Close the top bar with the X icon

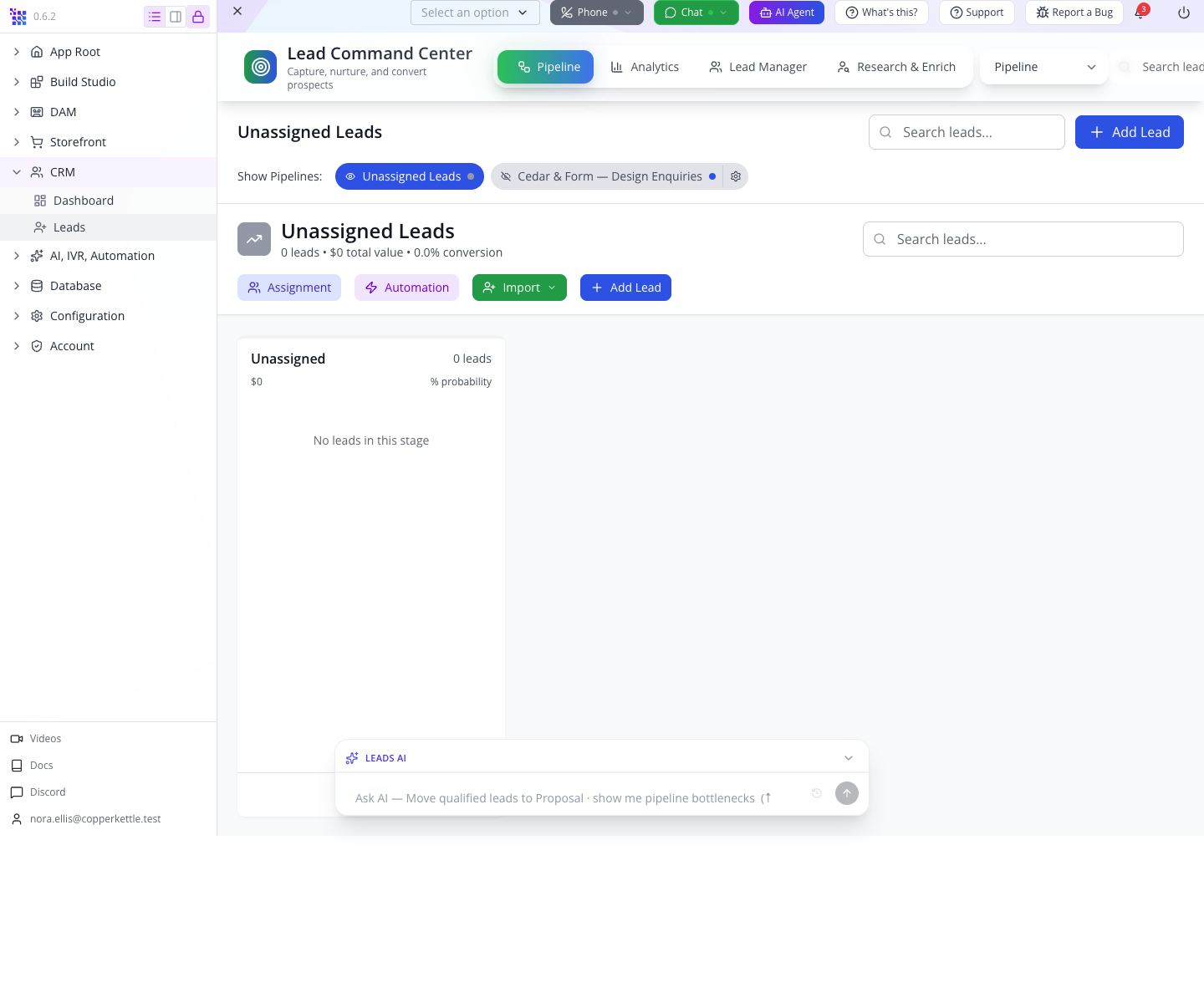pyautogui.click(x=237, y=11)
